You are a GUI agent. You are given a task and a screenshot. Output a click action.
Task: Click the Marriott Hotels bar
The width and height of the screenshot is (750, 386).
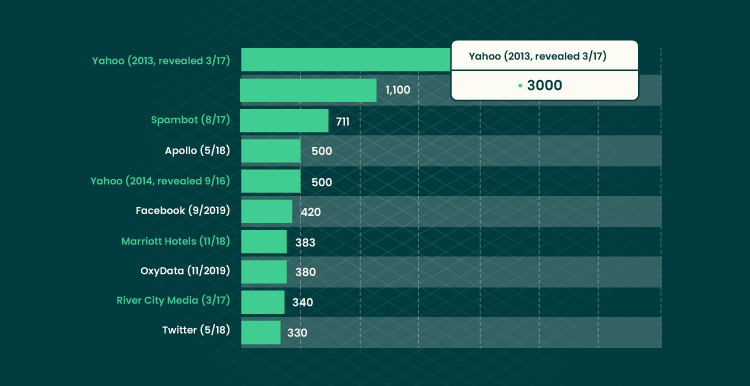pos(264,242)
